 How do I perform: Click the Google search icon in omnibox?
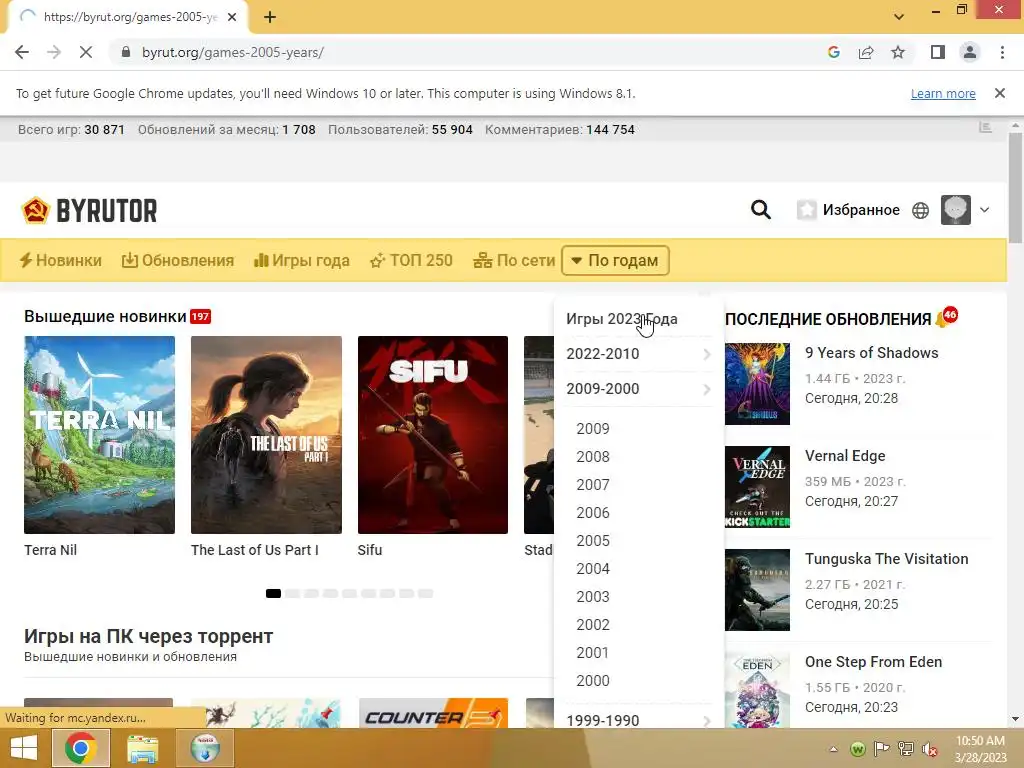pyautogui.click(x=833, y=52)
